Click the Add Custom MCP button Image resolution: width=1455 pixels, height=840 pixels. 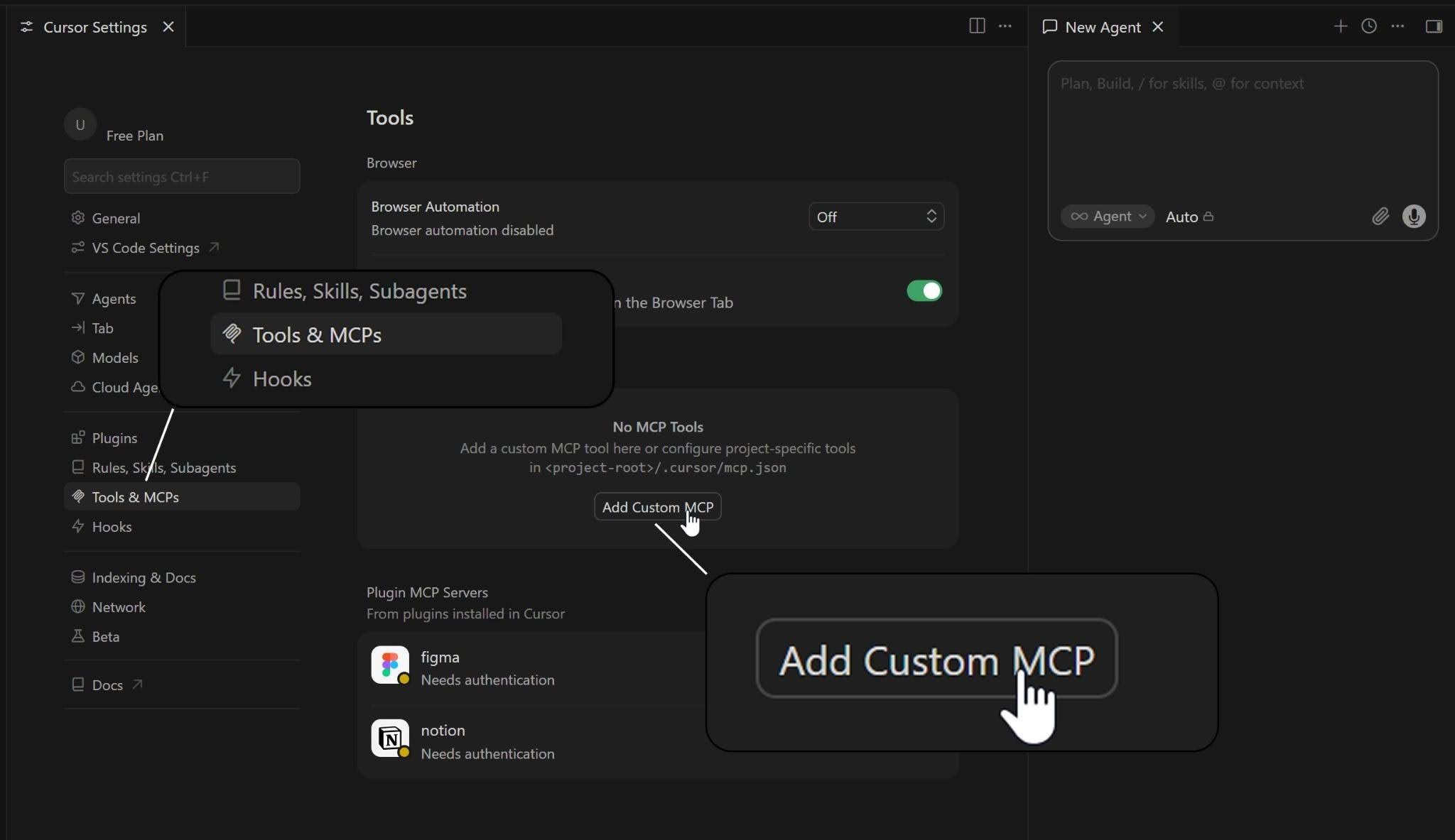[657, 507]
